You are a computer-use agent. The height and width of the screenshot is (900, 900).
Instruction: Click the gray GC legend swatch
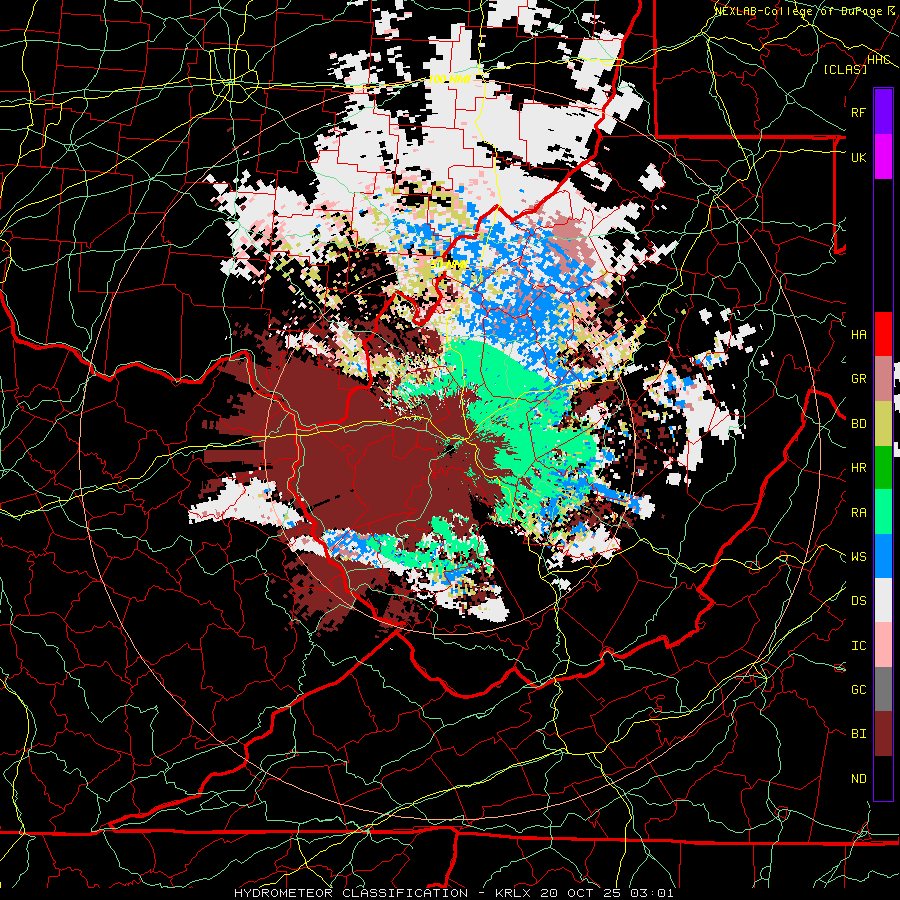(883, 689)
